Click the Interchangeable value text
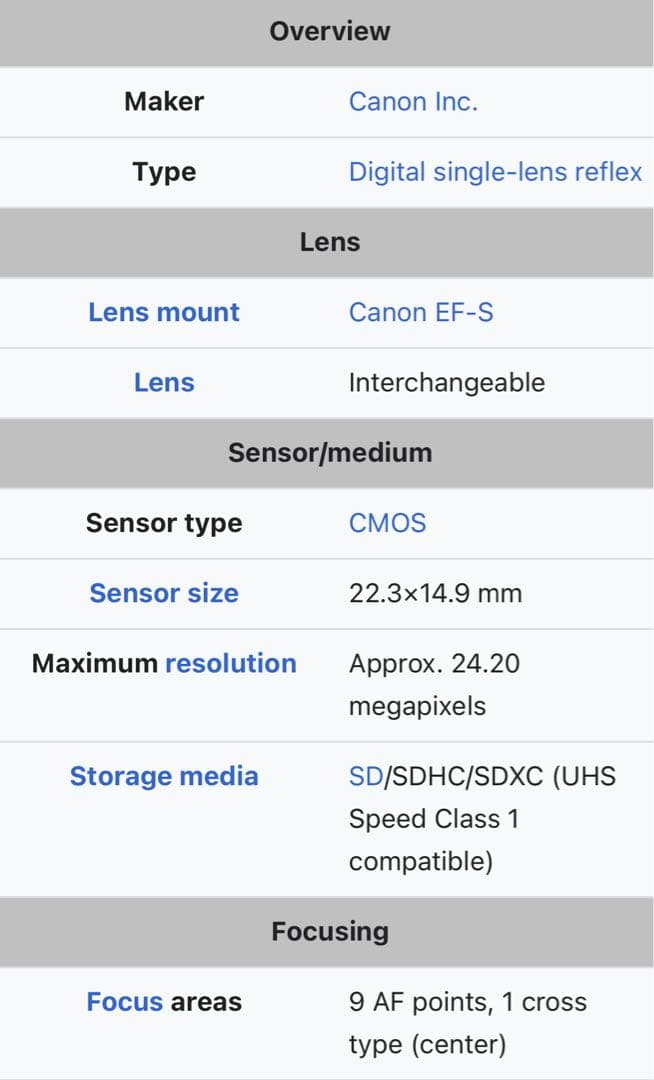654x1080 pixels. pyautogui.click(x=446, y=382)
